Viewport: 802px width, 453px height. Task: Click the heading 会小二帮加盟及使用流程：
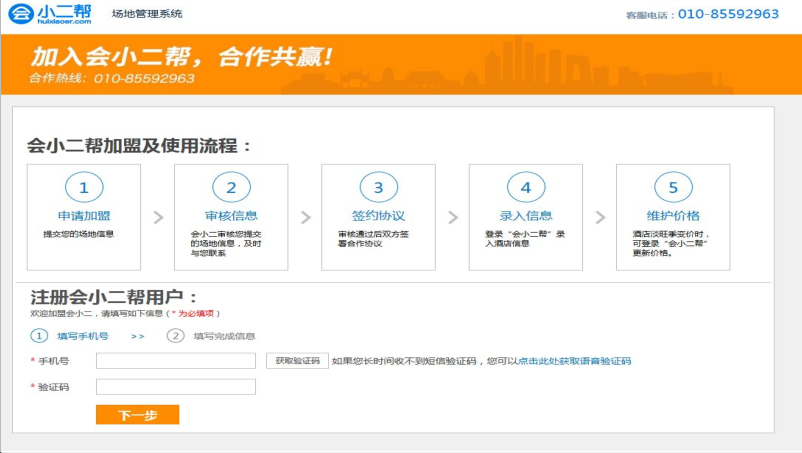pyautogui.click(x=139, y=146)
